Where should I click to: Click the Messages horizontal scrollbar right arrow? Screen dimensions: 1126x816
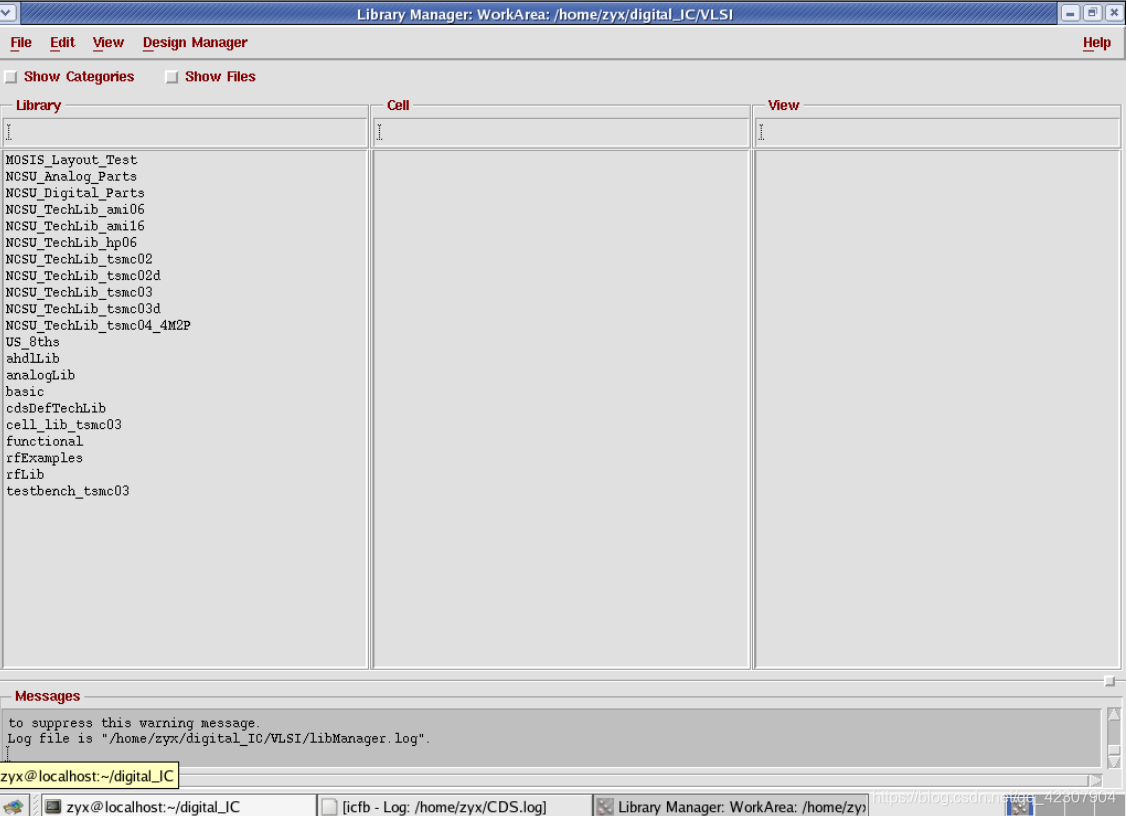(1096, 780)
